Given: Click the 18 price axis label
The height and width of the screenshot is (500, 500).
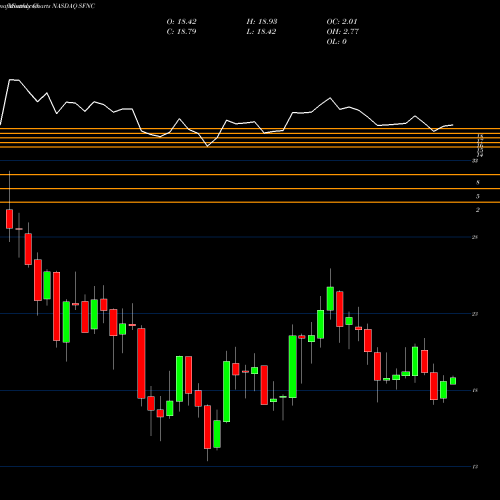Looking at the screenshot, I should pyautogui.click(x=475, y=390).
